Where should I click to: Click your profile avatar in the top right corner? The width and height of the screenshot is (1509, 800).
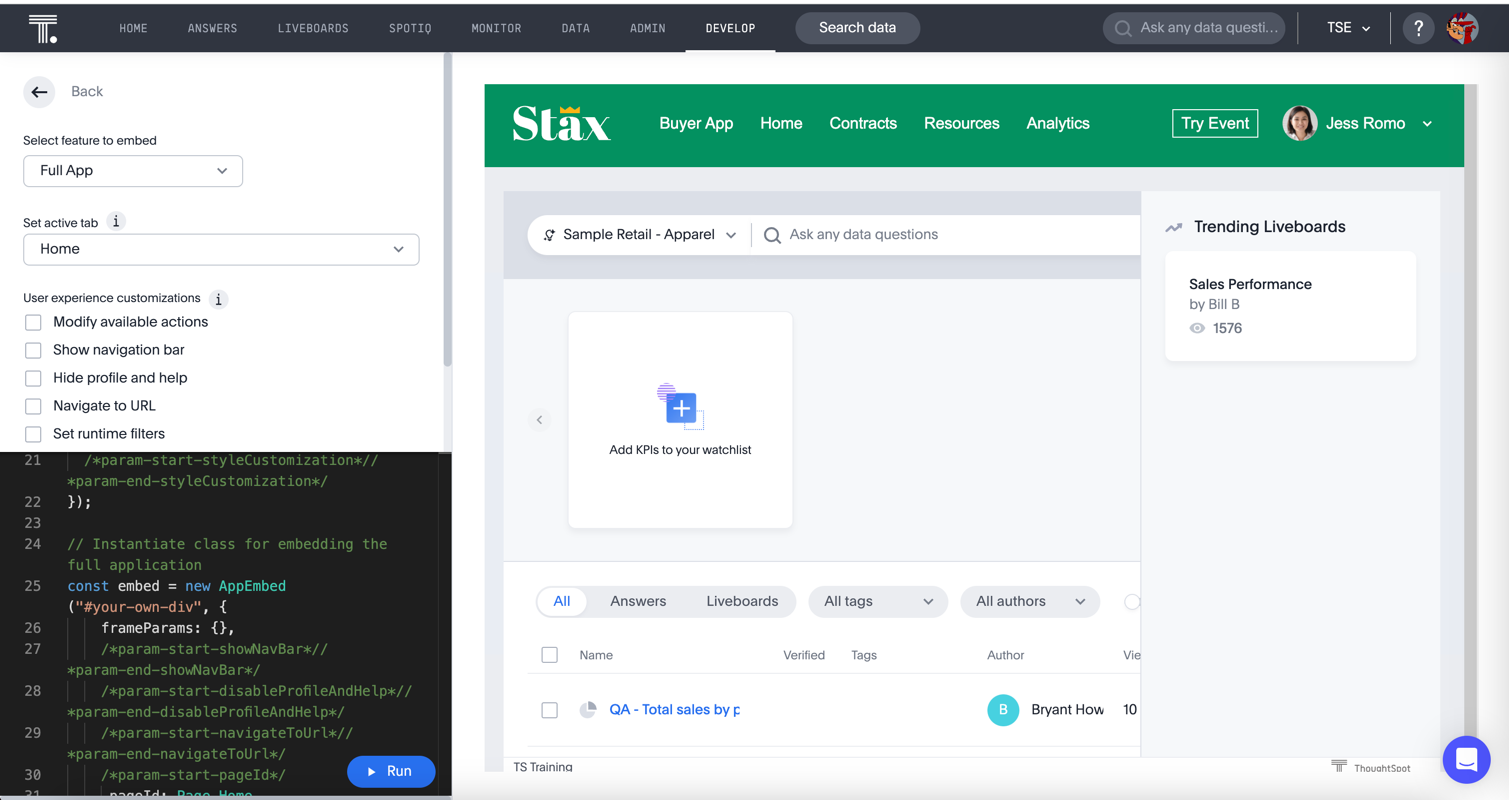pos(1464,27)
